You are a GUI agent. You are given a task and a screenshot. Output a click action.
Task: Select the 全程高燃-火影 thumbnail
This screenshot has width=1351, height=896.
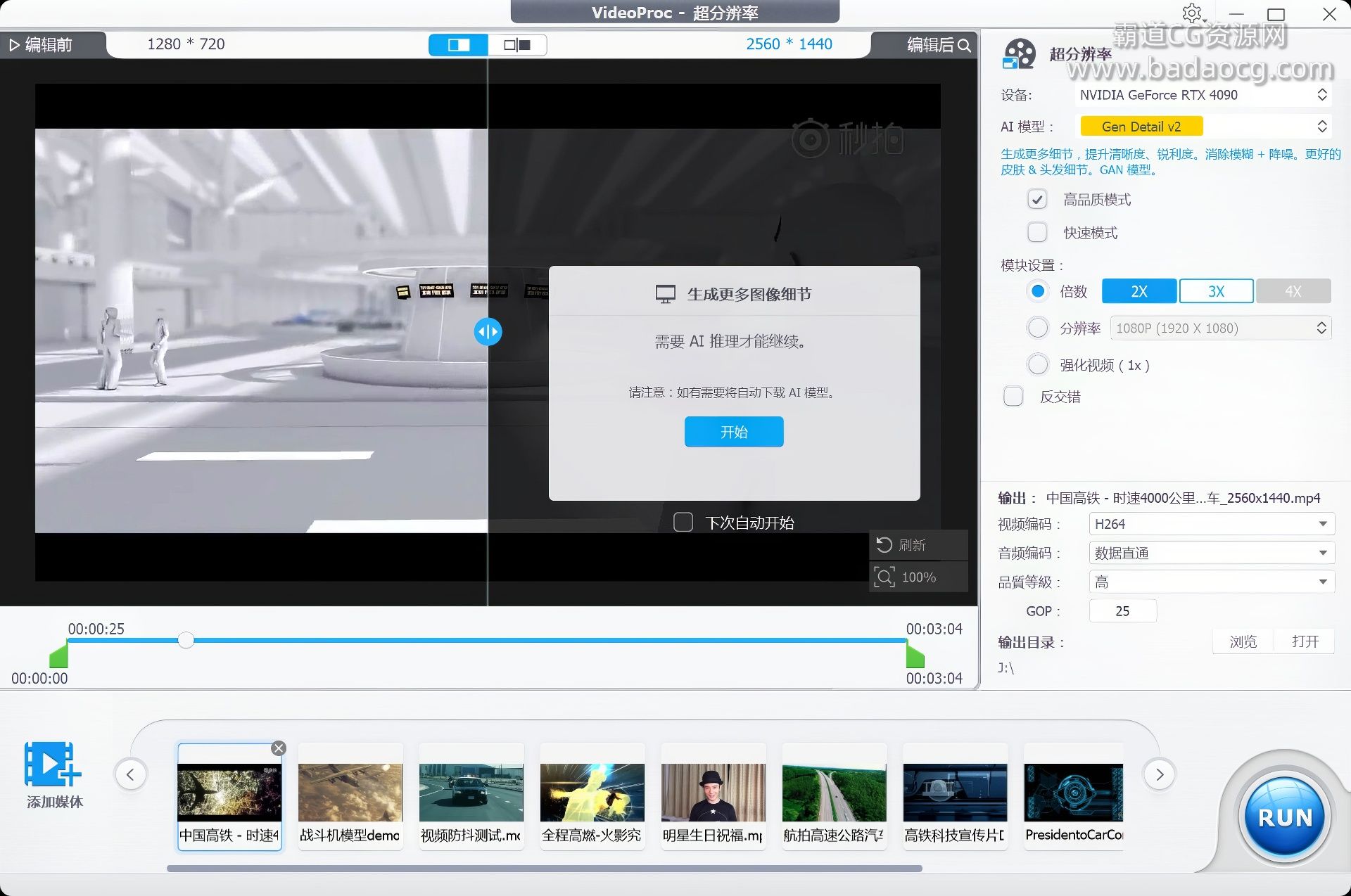[x=592, y=796]
